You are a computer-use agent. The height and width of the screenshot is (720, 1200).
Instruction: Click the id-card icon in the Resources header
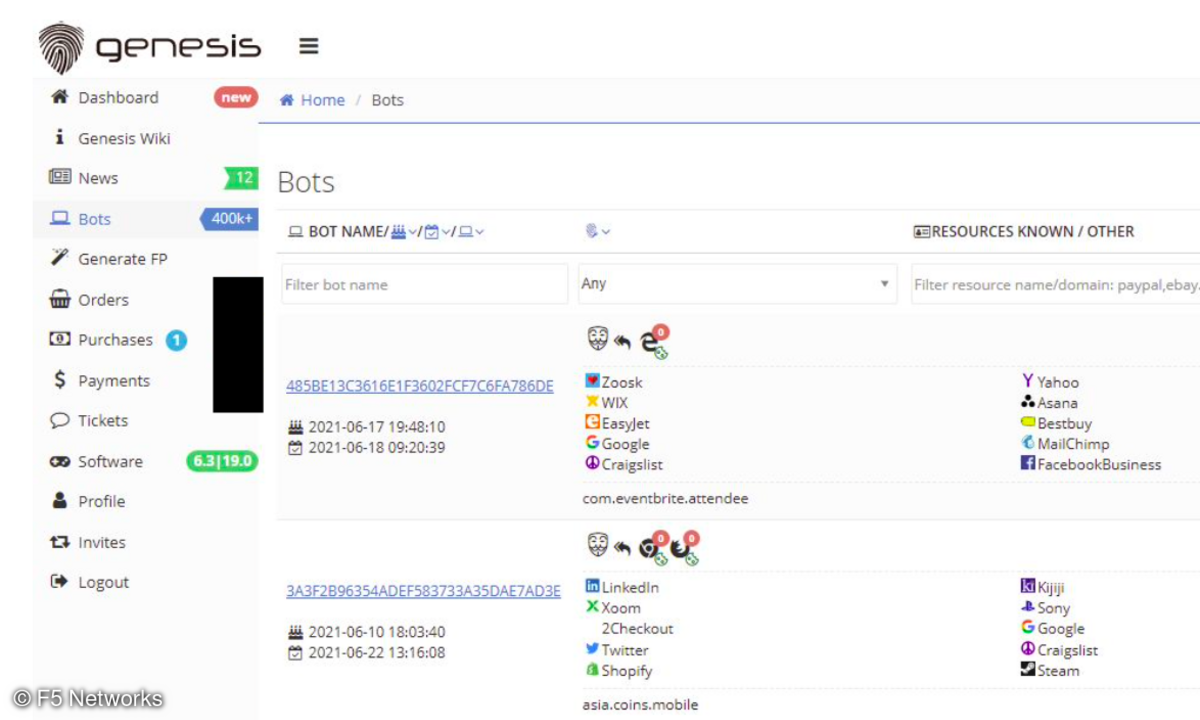click(x=922, y=231)
